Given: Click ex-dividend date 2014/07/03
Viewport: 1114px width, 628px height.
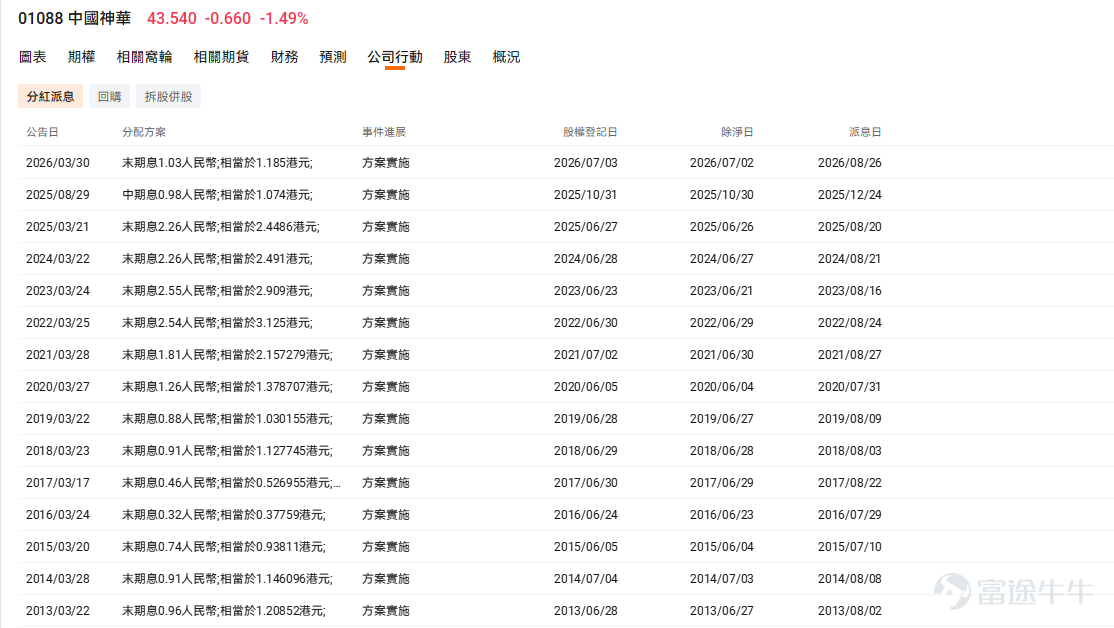Looking at the screenshot, I should click(x=722, y=578).
